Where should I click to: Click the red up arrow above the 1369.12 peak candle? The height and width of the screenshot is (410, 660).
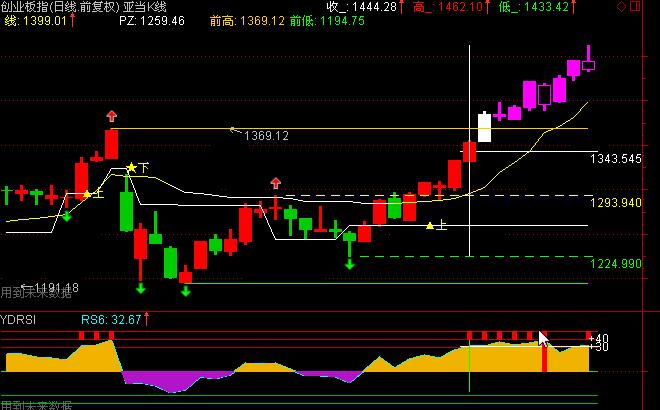tap(111, 117)
